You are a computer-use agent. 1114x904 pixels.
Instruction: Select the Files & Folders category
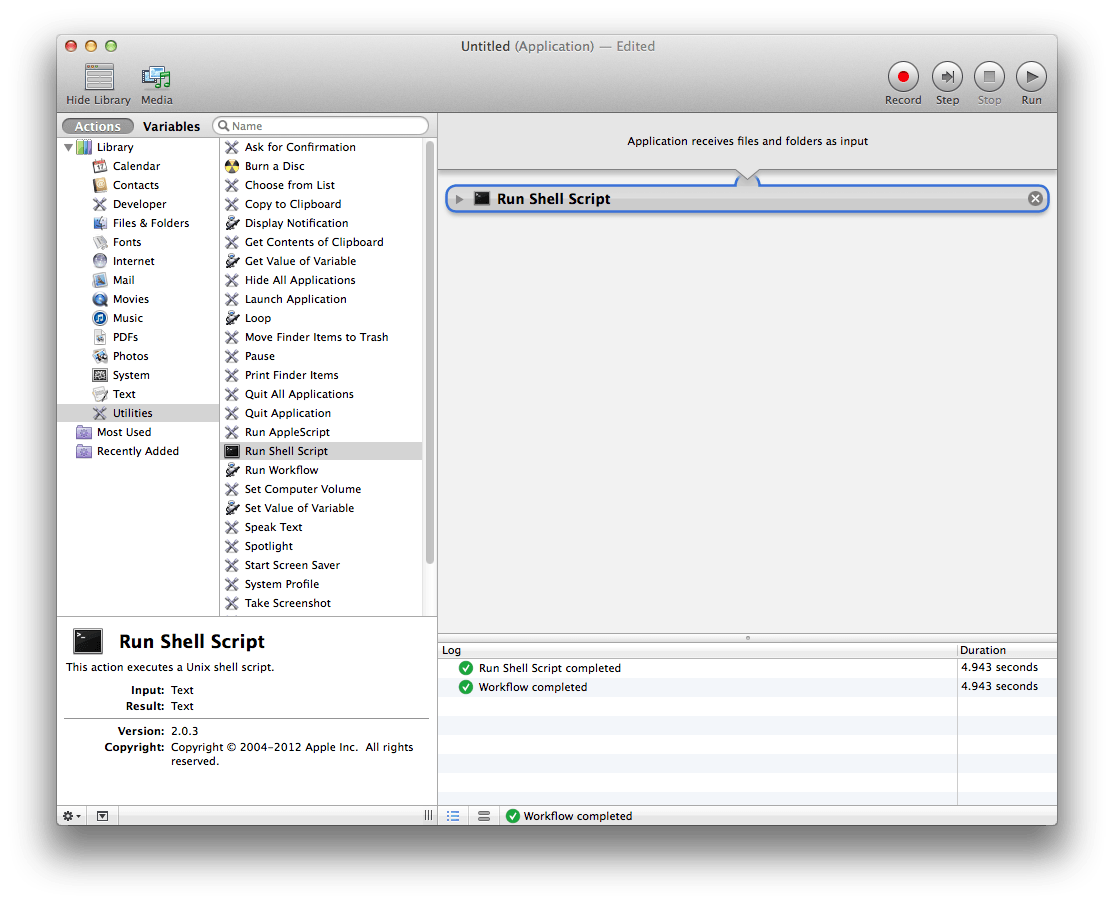150,223
